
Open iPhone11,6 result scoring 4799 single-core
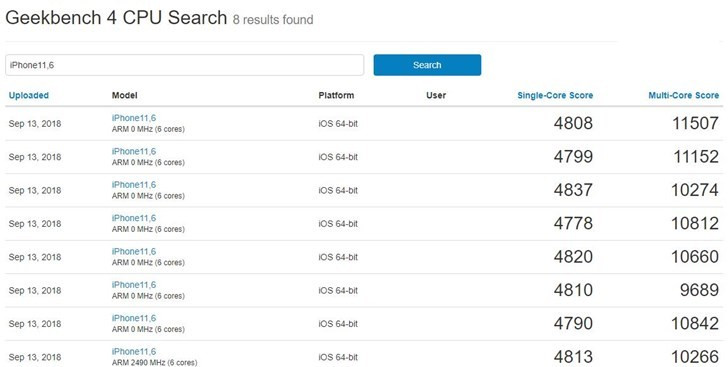134,151
